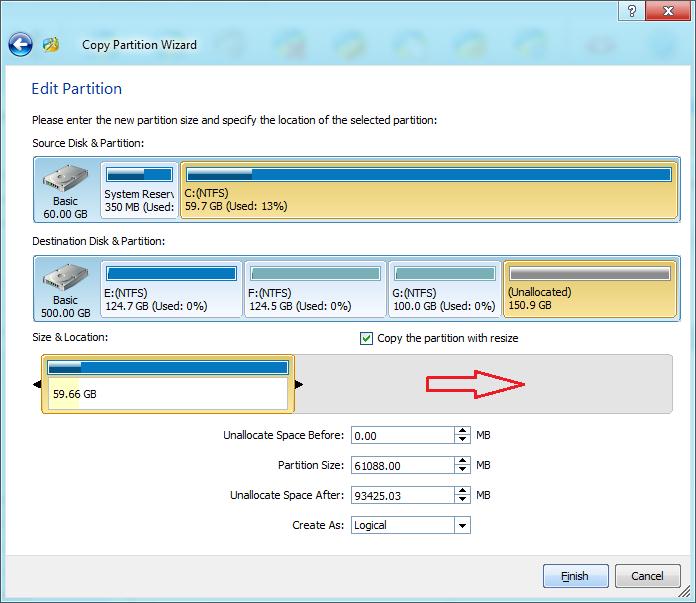Decrease Unallocate Space Before value

[462, 440]
